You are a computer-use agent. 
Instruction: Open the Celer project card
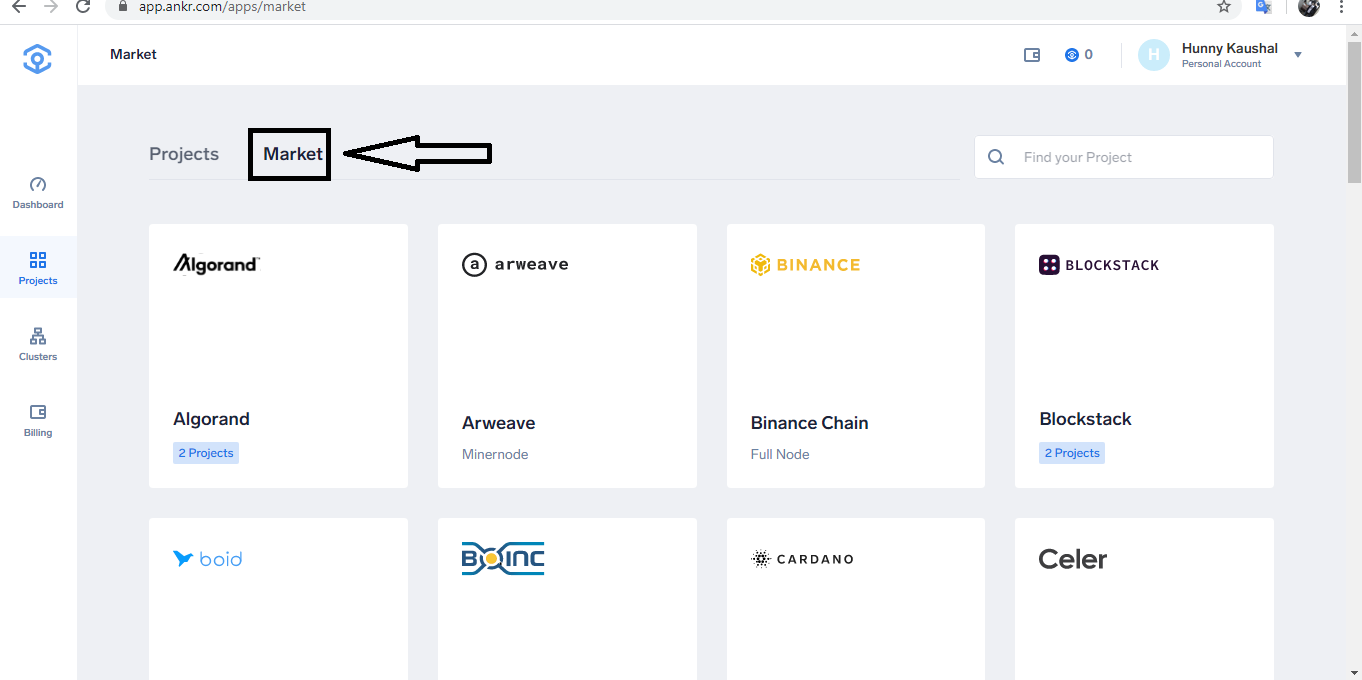coord(1144,599)
